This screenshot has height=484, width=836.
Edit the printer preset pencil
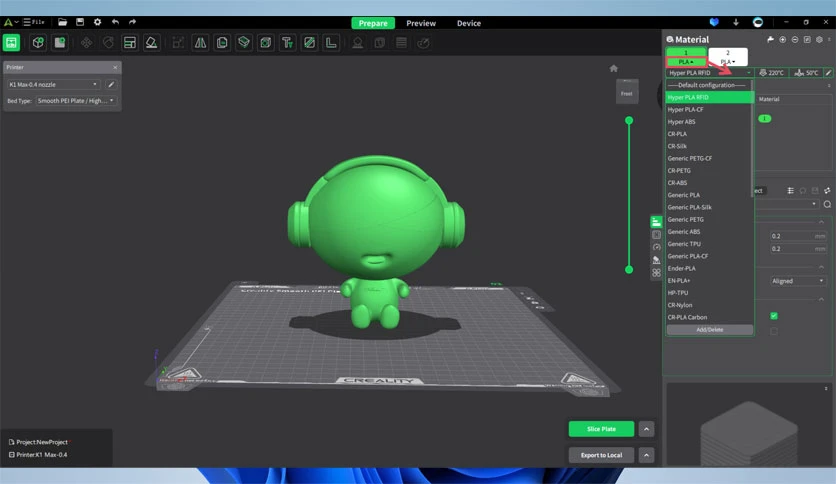(x=111, y=84)
